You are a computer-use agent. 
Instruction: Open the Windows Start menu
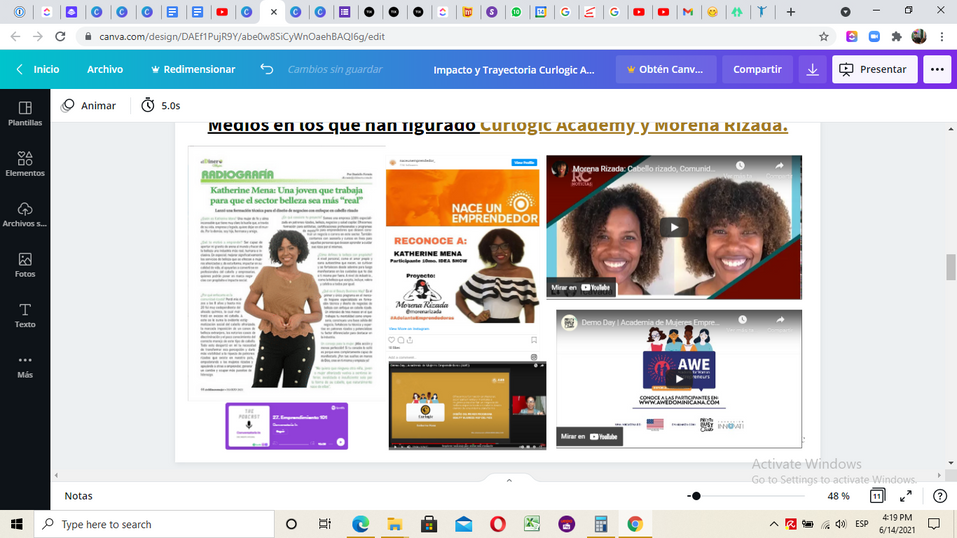coord(16,524)
